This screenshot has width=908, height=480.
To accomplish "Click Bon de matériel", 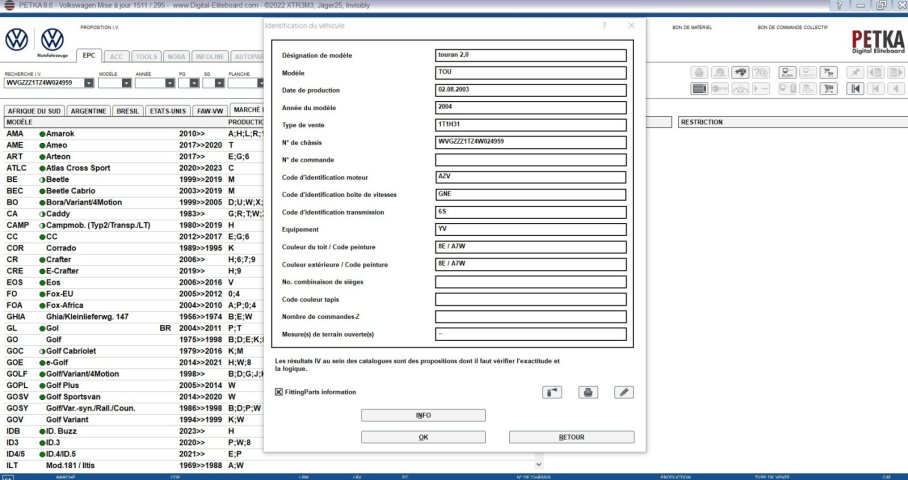I will [692, 28].
